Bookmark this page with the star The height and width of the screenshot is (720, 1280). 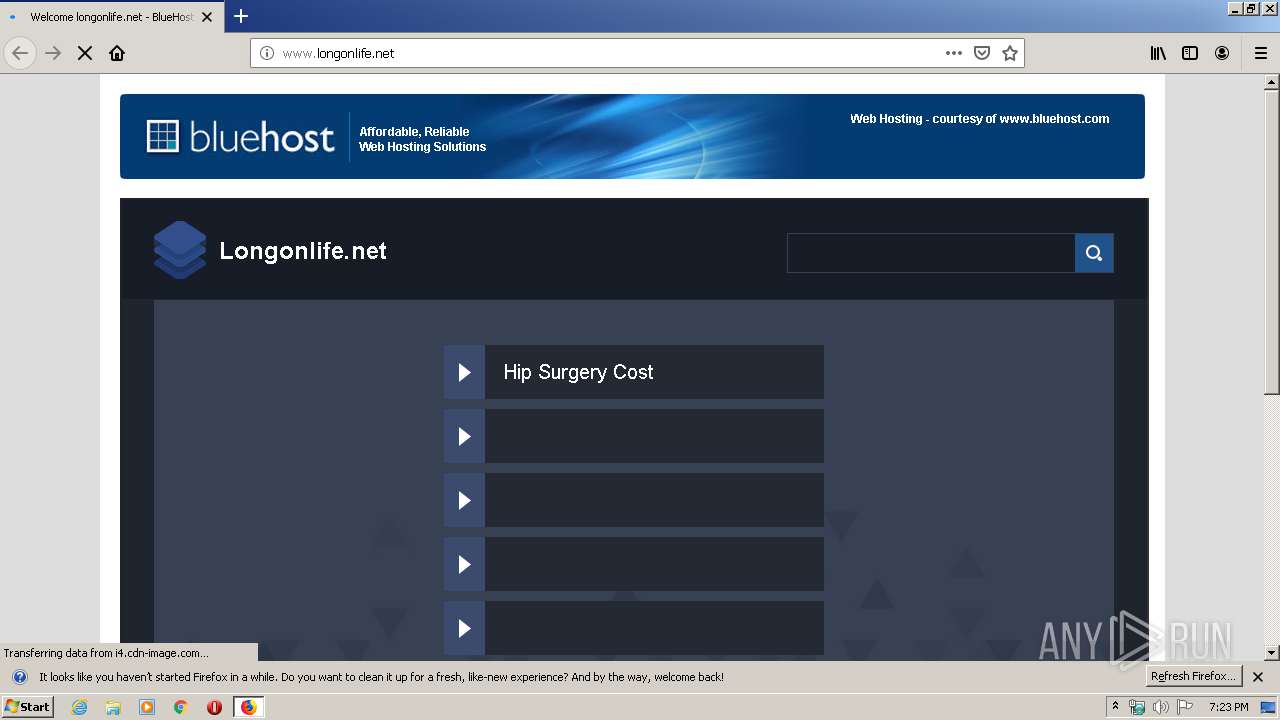[1010, 53]
